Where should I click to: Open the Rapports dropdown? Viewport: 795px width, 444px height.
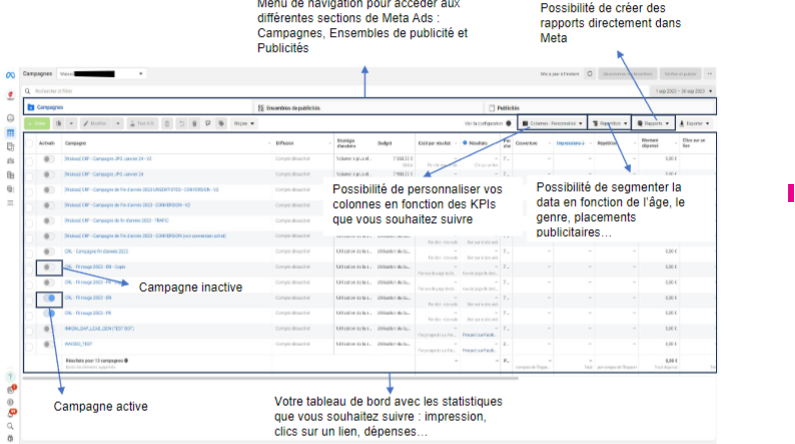pos(655,123)
